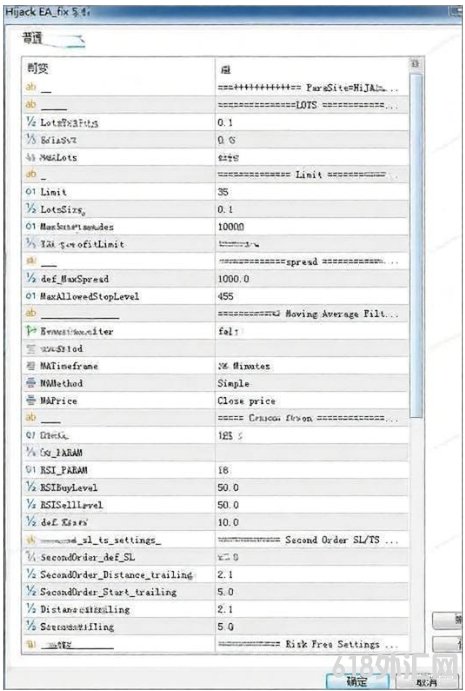
Task: Click the string icon of Moving Average Filter row
Action: point(30,313)
